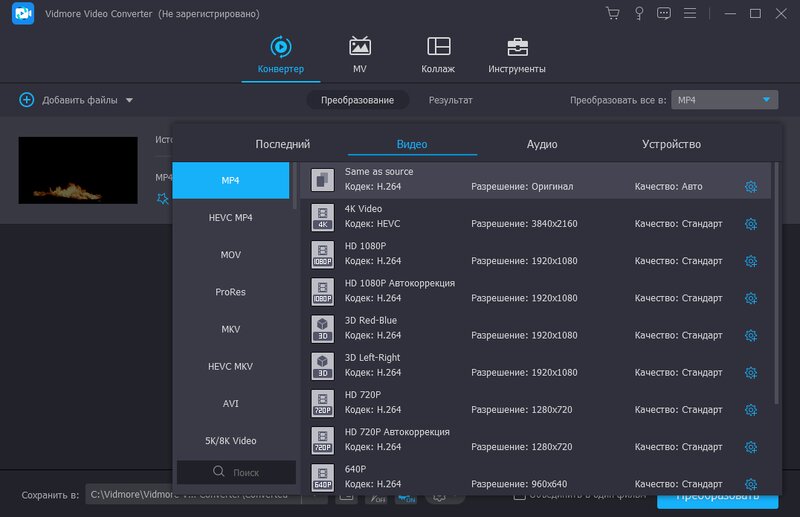
Task: Select 5K/8K Video format
Action: [231, 440]
